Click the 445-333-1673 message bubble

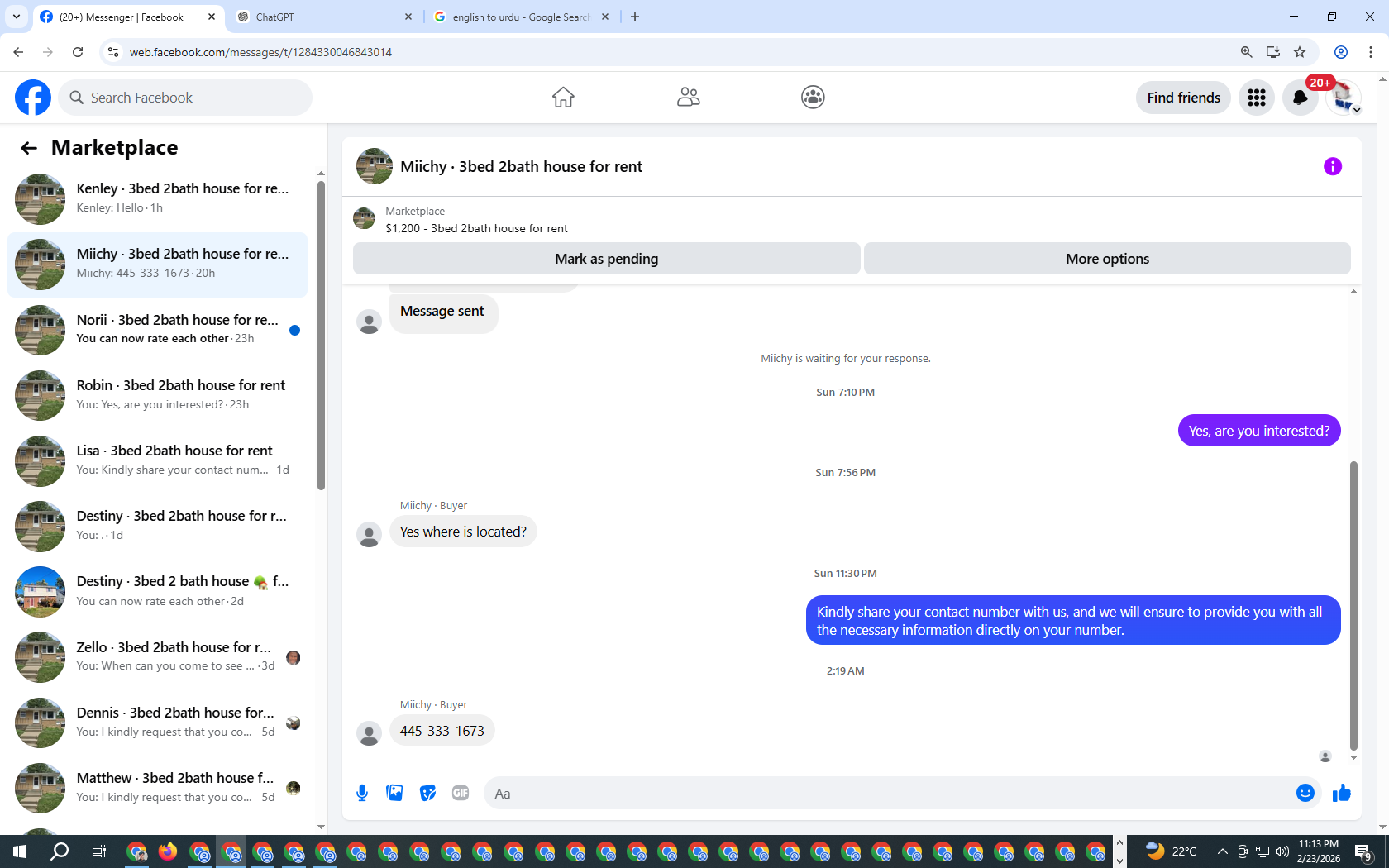442,731
